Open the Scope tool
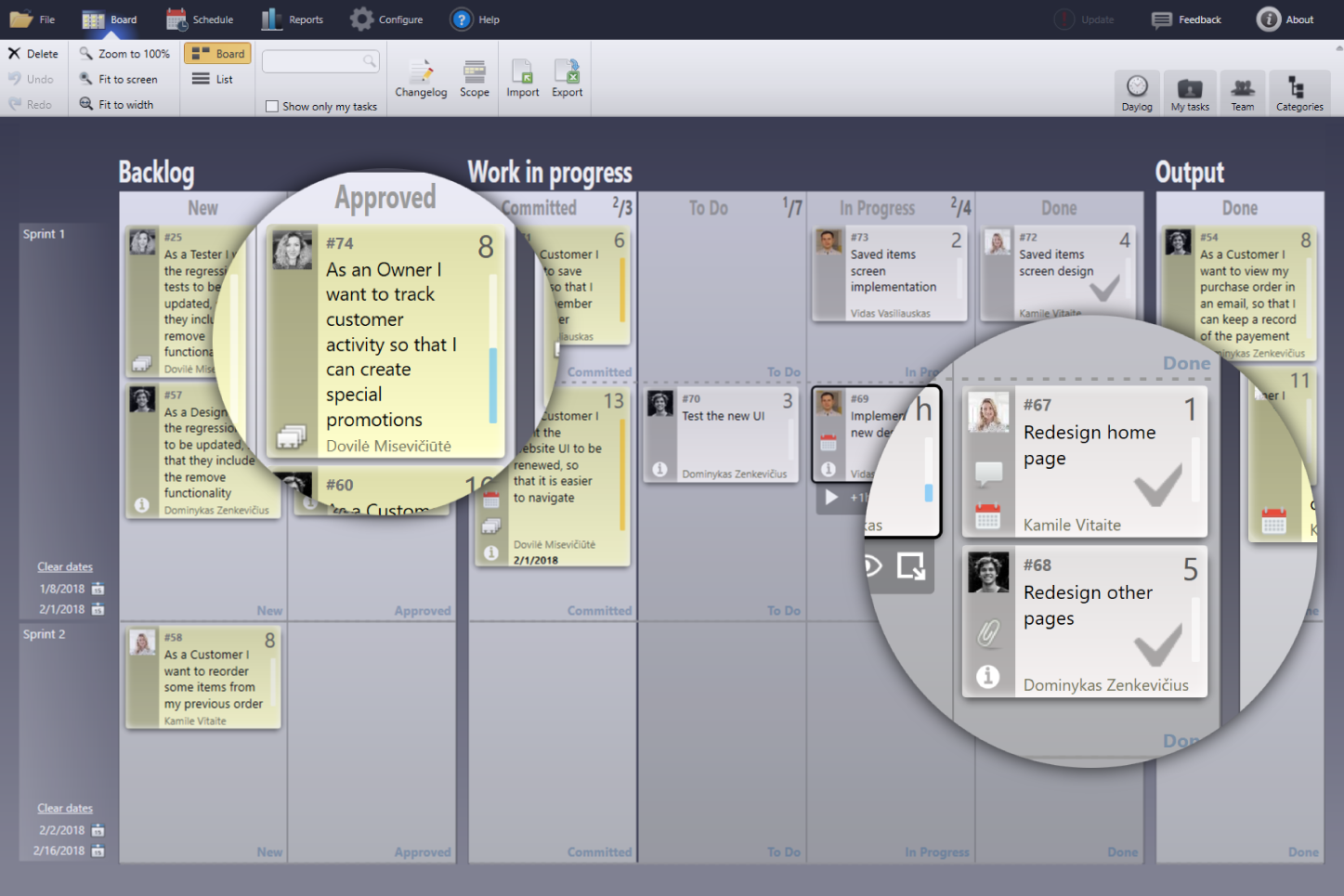The width and height of the screenshot is (1344, 896). pos(475,78)
